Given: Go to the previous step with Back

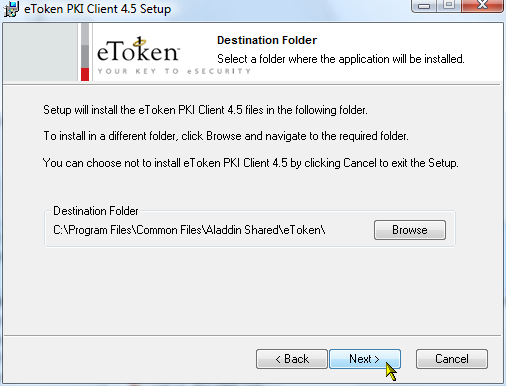Looking at the screenshot, I should (x=292, y=359).
